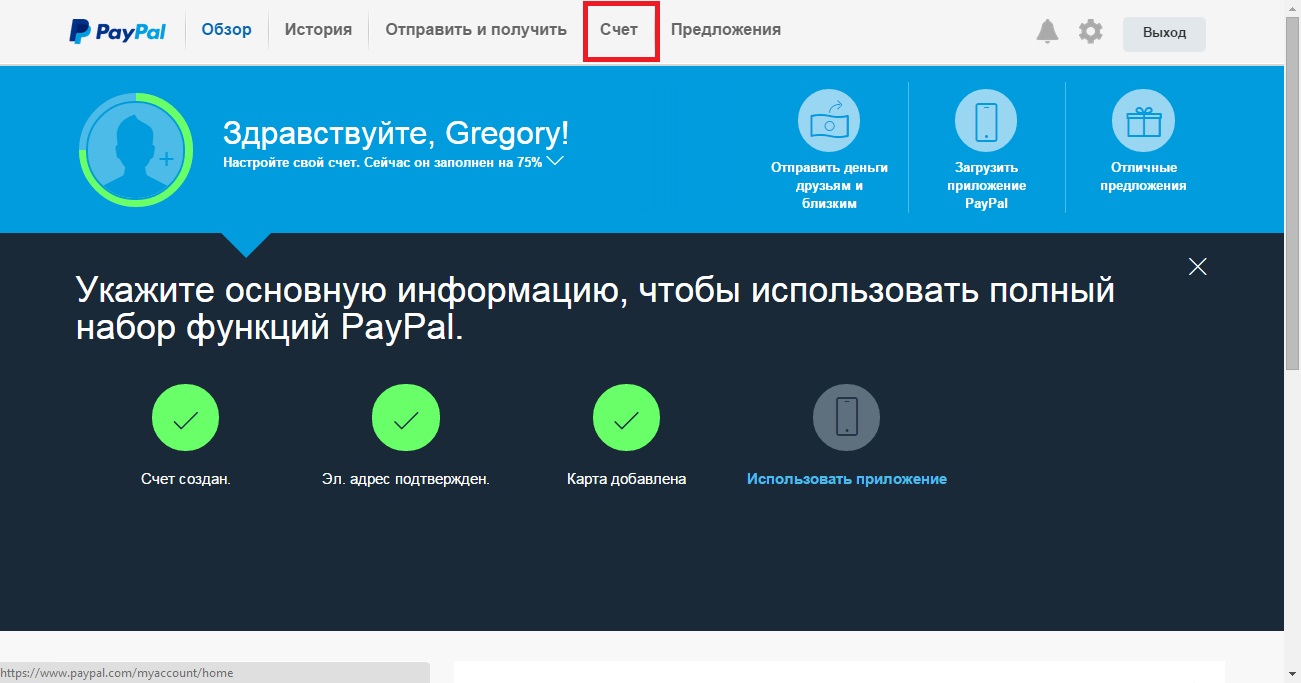Image resolution: width=1301 pixels, height=683 pixels.
Task: Click the Счет создан. label
Action: 186,479
